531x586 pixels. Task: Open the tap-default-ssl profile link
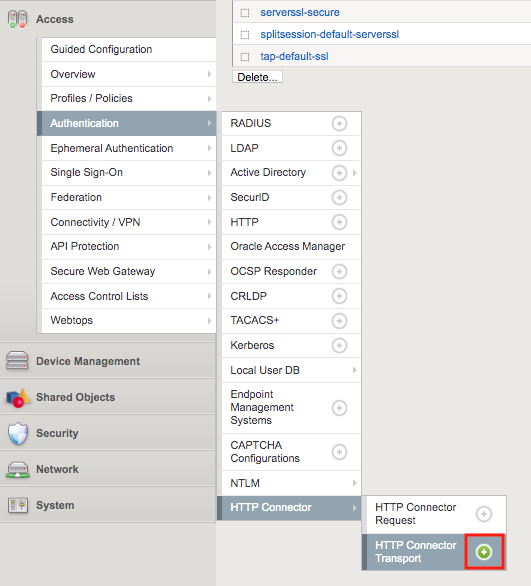pos(294,56)
